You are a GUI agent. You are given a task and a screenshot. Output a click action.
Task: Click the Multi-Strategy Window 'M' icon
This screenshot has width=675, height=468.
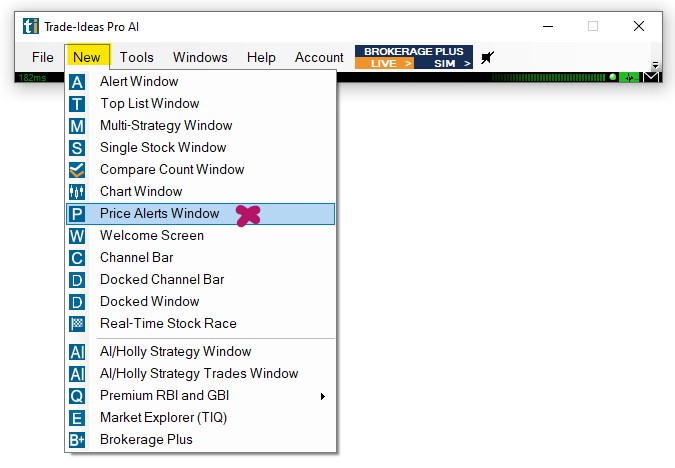point(77,126)
